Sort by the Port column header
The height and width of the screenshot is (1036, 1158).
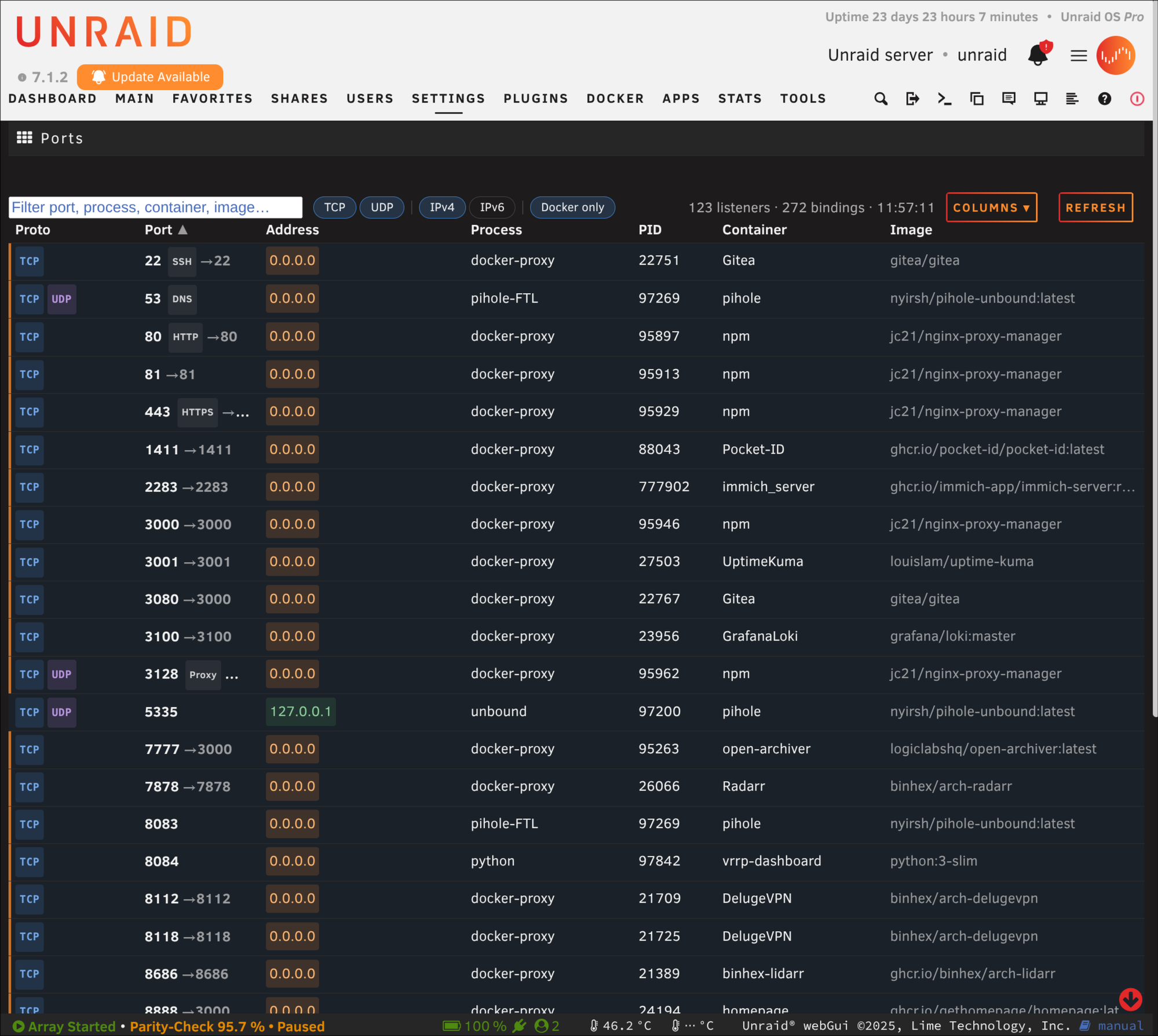click(x=166, y=230)
